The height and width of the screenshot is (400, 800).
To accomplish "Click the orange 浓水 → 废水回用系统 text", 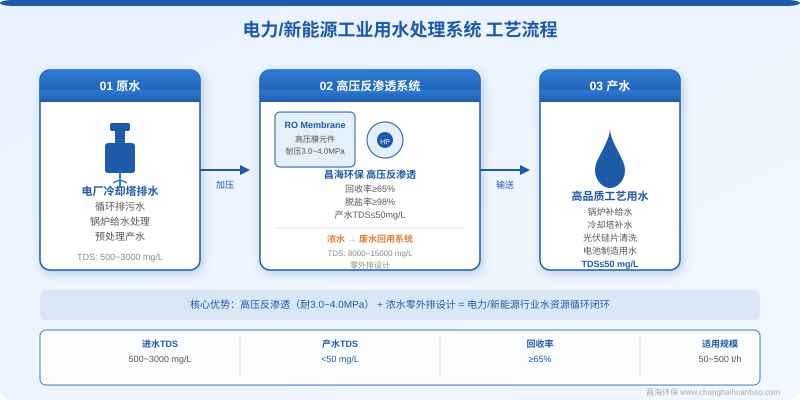I will [x=370, y=239].
